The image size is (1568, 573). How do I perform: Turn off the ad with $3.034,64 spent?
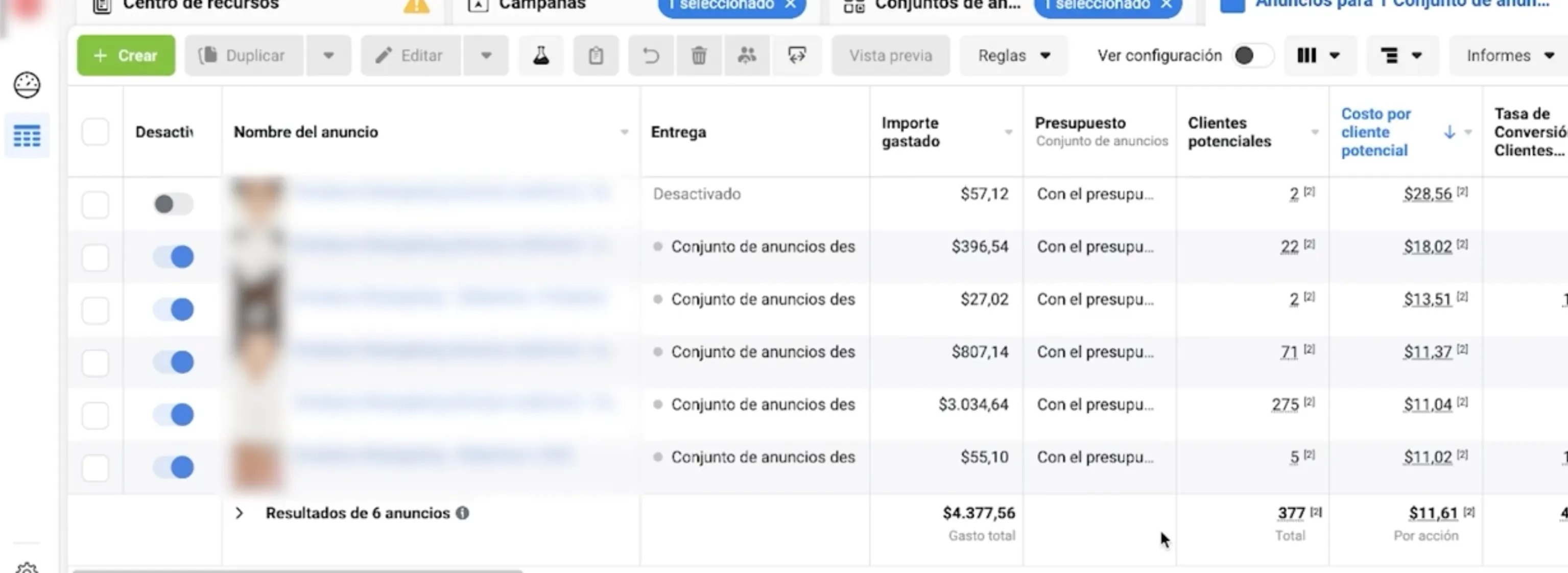point(174,415)
